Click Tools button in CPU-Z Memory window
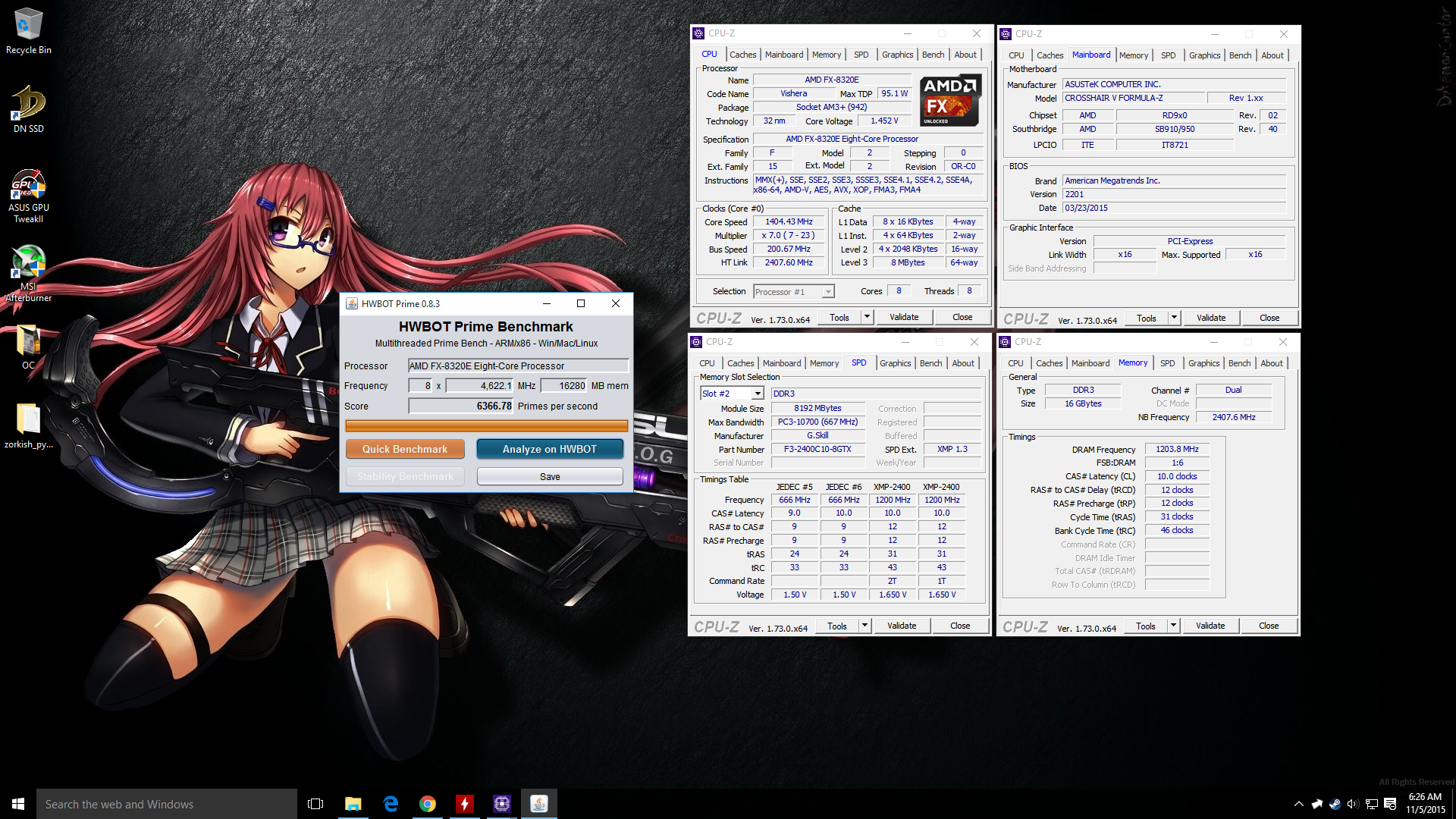1456x819 pixels. coord(1145,626)
